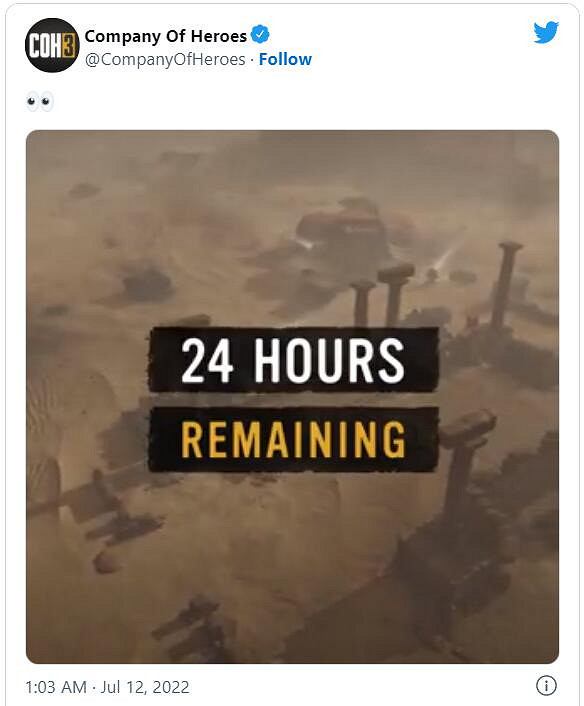
Task: Click the Jul 12, 2022 date
Action: pos(145,687)
